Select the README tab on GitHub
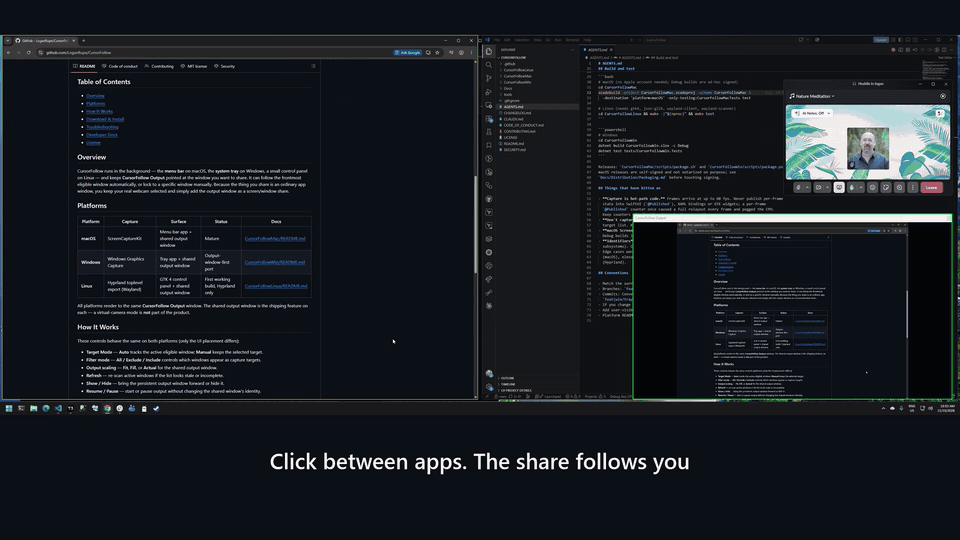This screenshot has height=540, width=960. click(x=84, y=66)
